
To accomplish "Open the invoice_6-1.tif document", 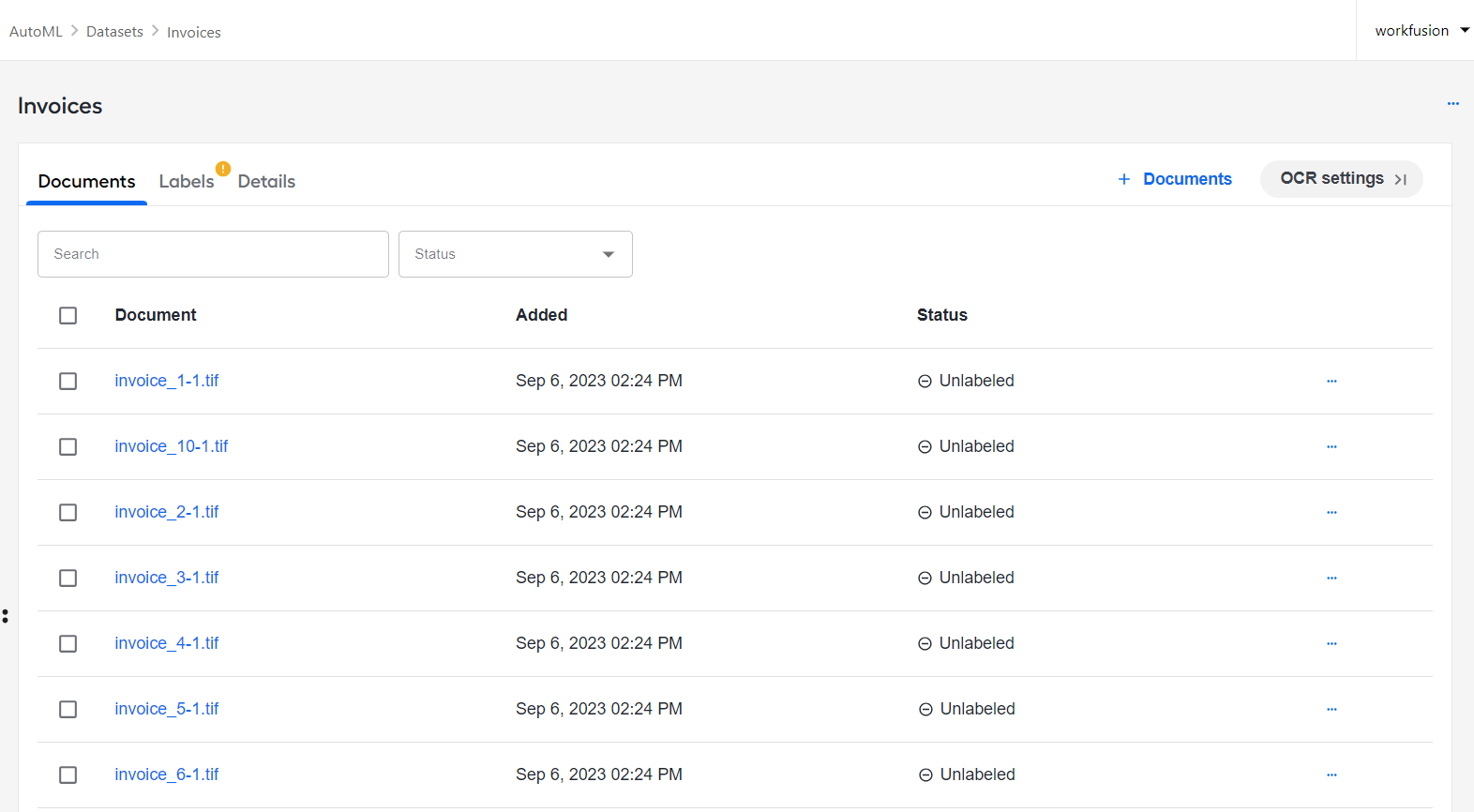I will (167, 774).
